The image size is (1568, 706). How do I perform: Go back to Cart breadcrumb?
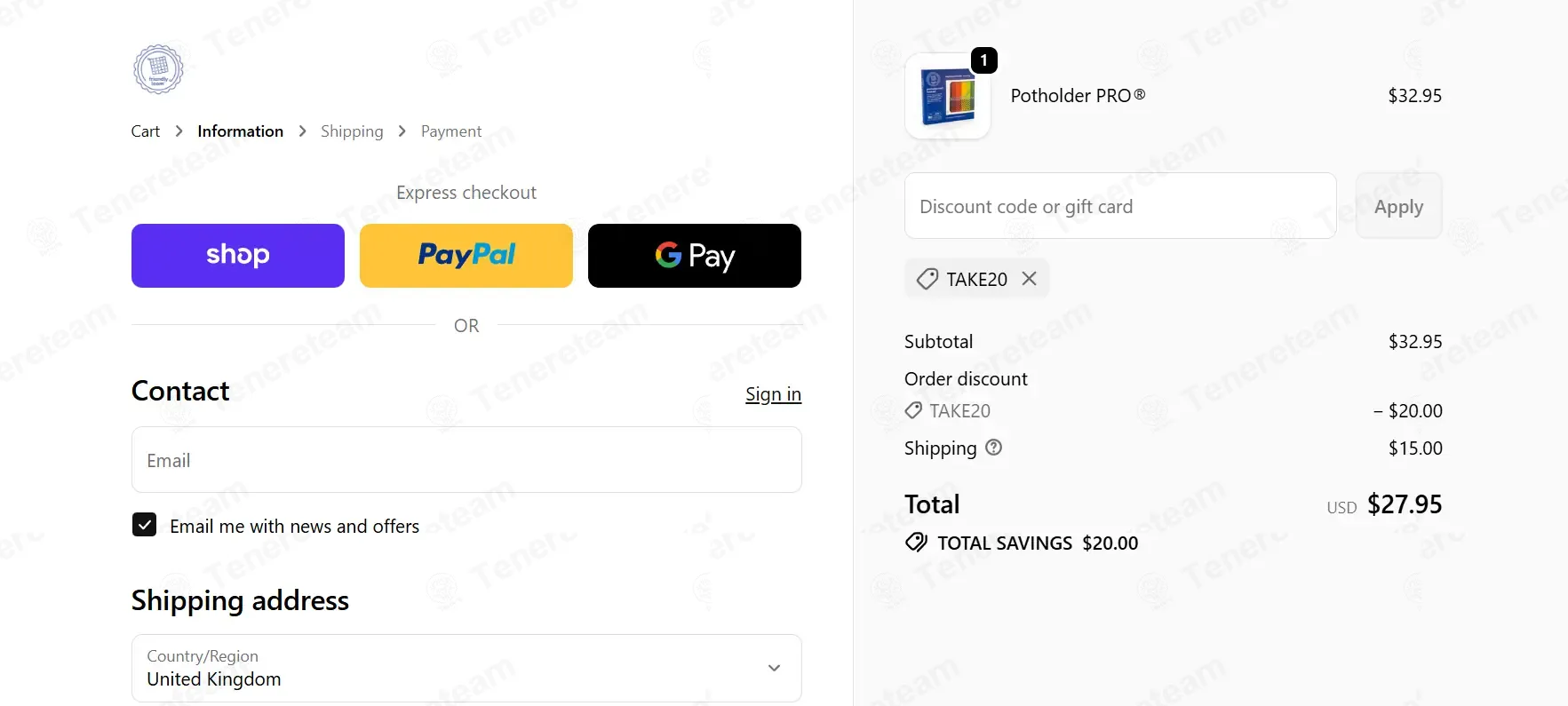[x=146, y=131]
